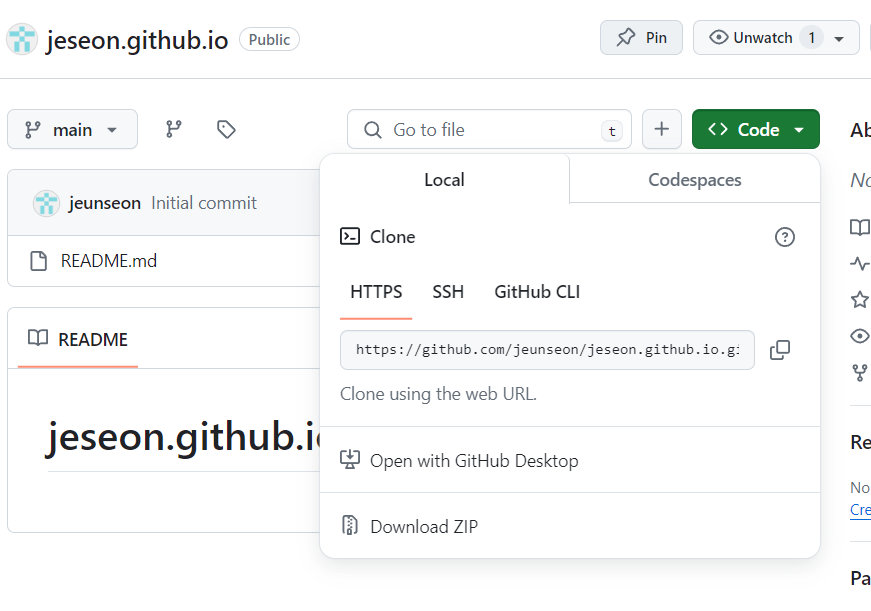Click the branches icon next to main

(x=174, y=129)
